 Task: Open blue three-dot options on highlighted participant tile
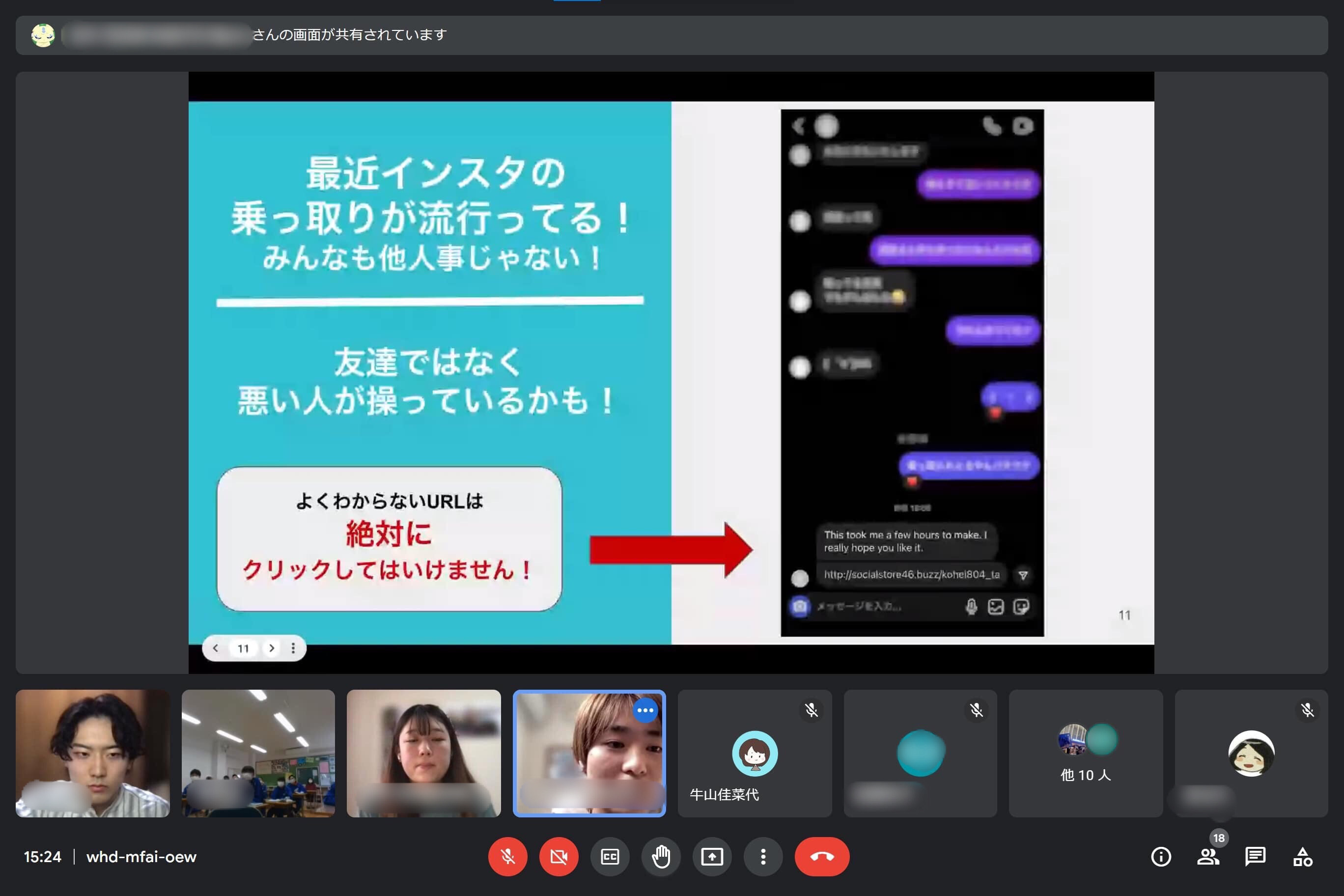point(645,710)
